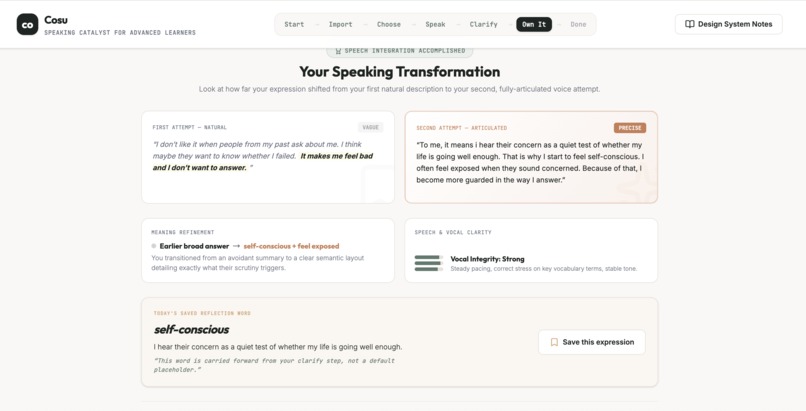Open the Speak step
Image resolution: width=806 pixels, height=411 pixels.
tap(435, 24)
